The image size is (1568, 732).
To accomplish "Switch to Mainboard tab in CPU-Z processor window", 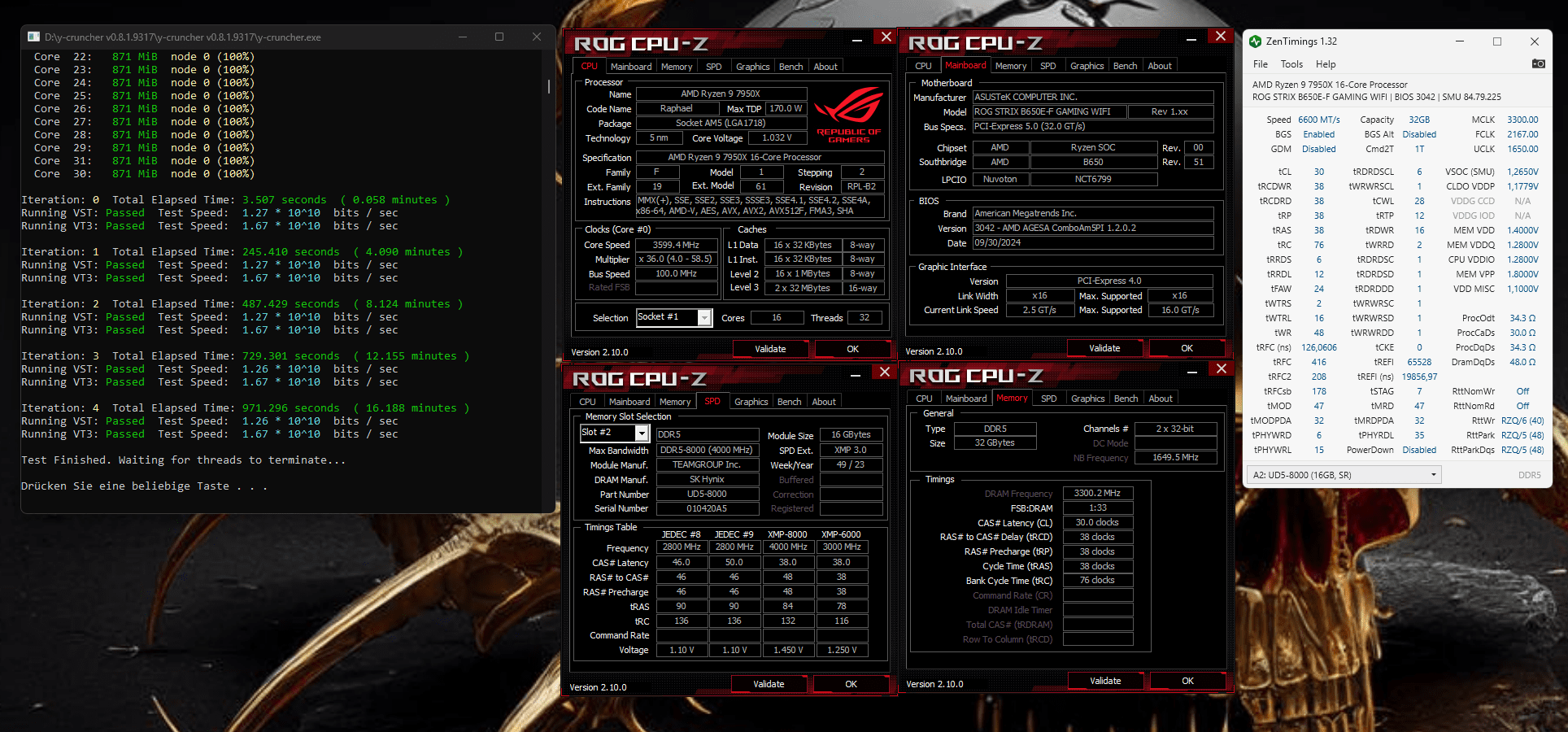I will pos(631,67).
